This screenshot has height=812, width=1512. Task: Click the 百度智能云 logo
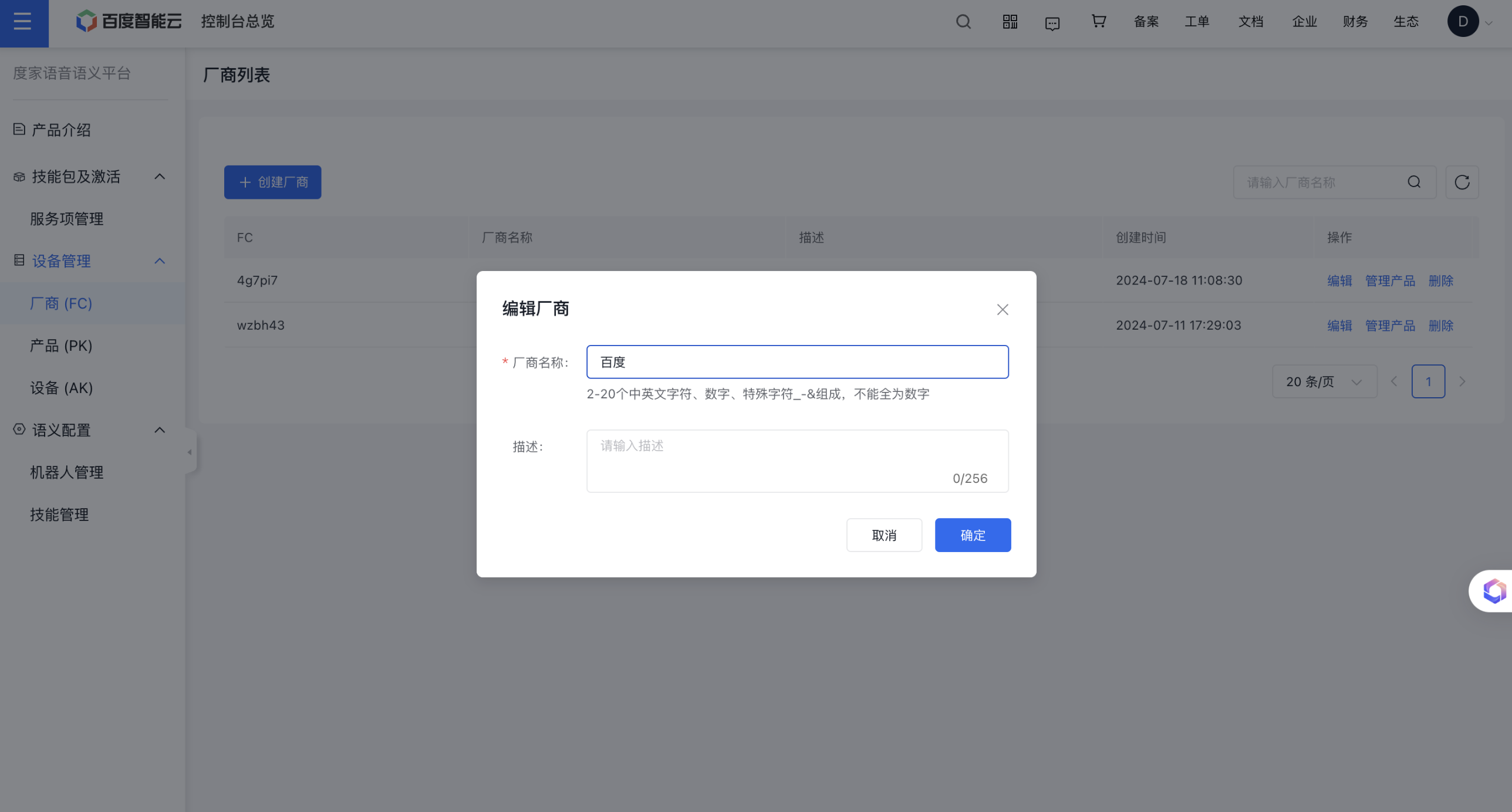coord(129,22)
